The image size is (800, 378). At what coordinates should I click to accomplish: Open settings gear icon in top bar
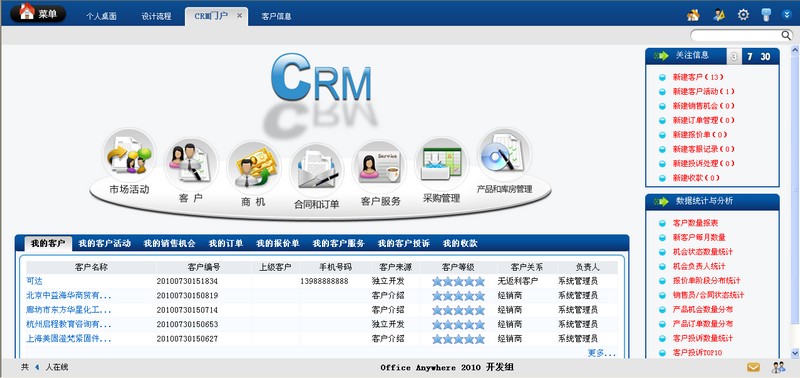(743, 15)
